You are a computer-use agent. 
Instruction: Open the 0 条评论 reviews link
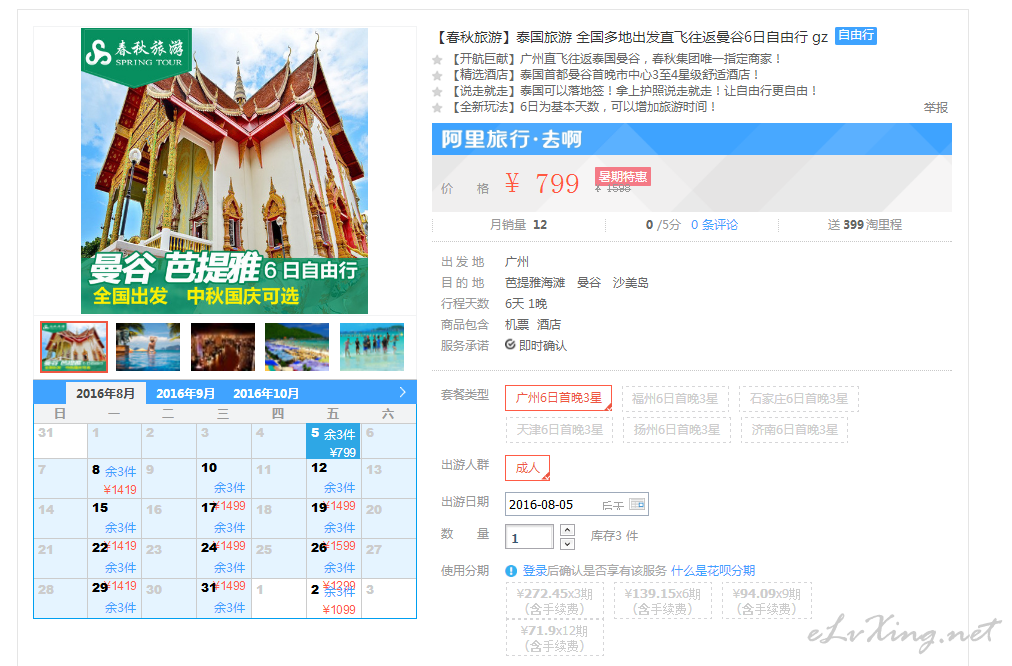click(x=714, y=225)
